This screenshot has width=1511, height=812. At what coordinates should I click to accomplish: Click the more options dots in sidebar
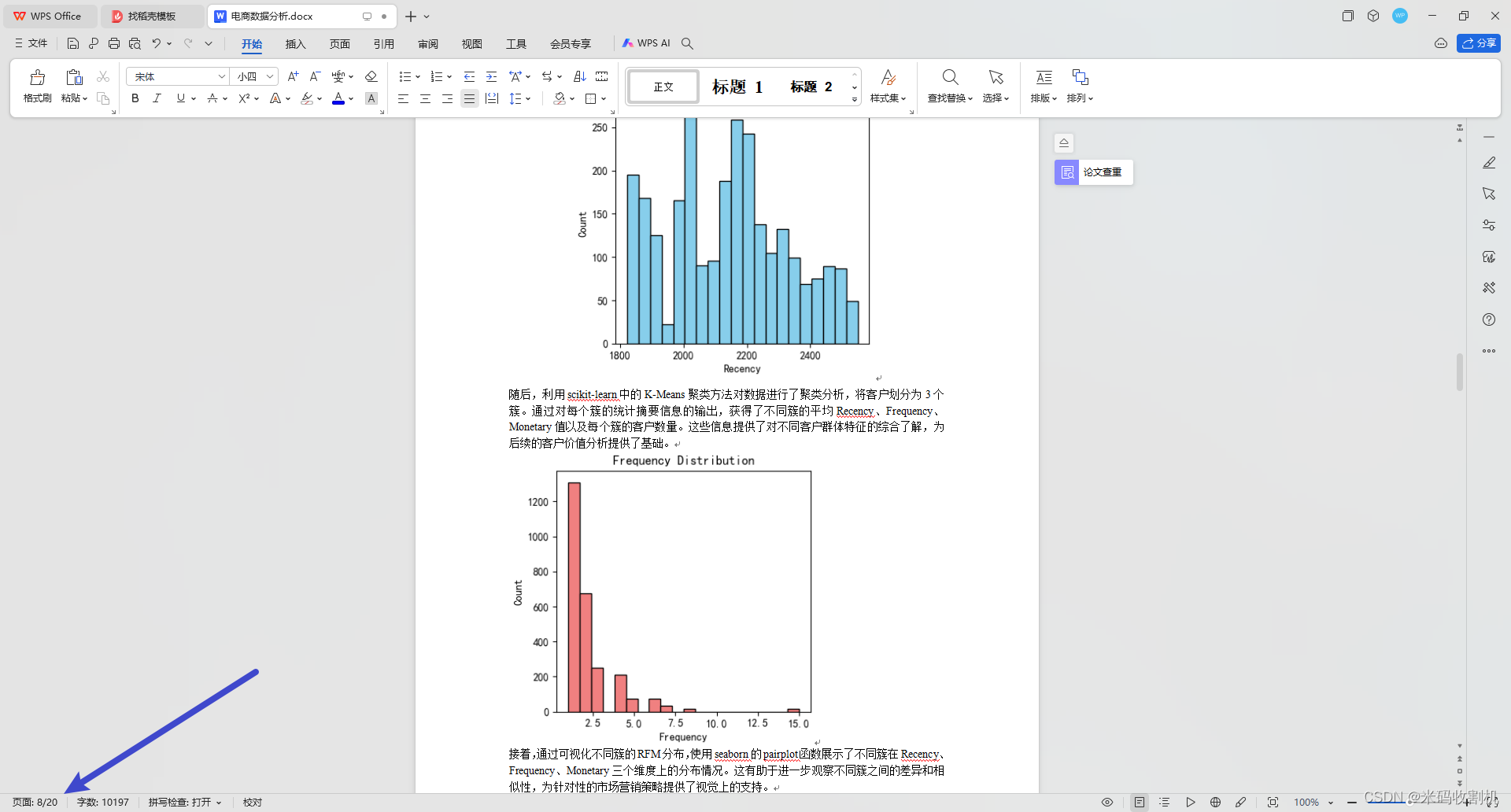[x=1489, y=351]
